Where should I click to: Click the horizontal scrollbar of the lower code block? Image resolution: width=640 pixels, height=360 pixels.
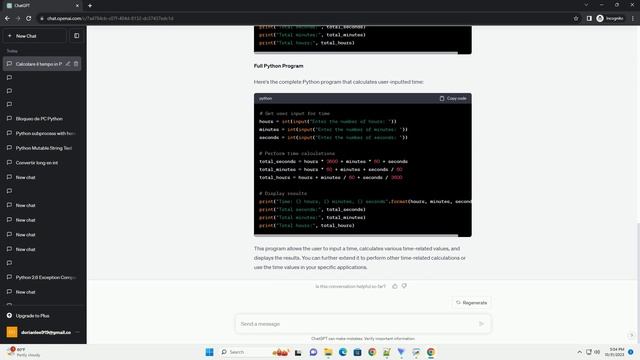[356, 236]
